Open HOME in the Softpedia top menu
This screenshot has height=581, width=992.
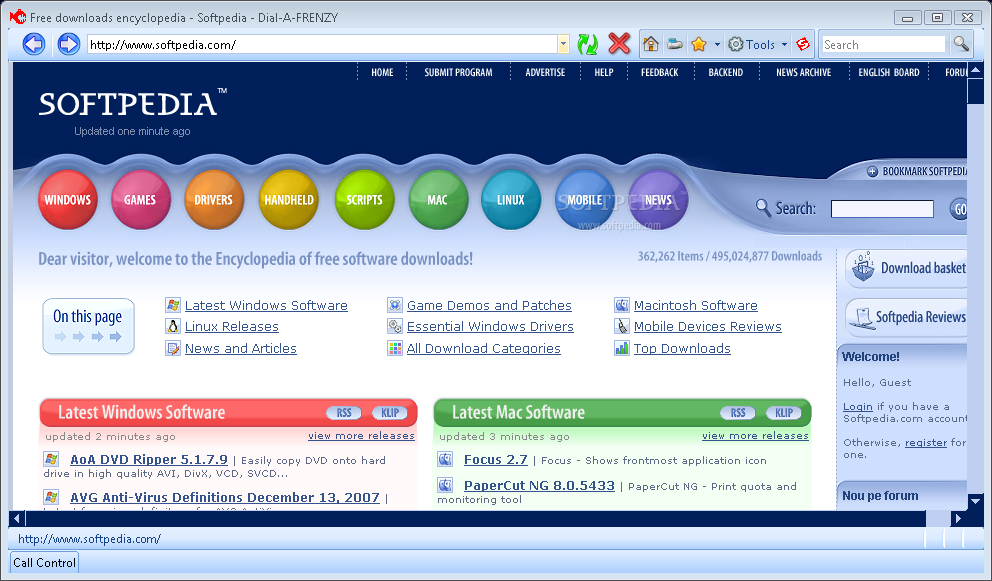pos(382,72)
